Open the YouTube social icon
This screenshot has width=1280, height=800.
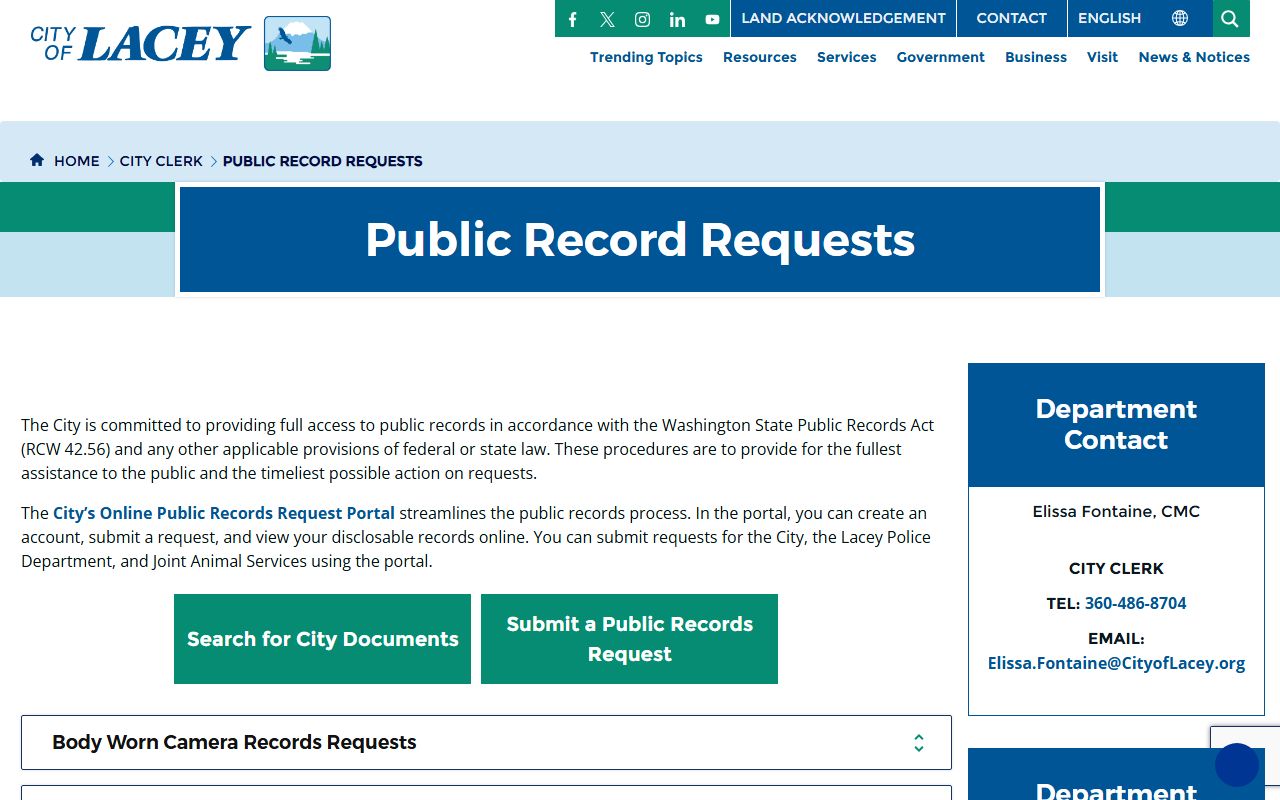tap(712, 19)
